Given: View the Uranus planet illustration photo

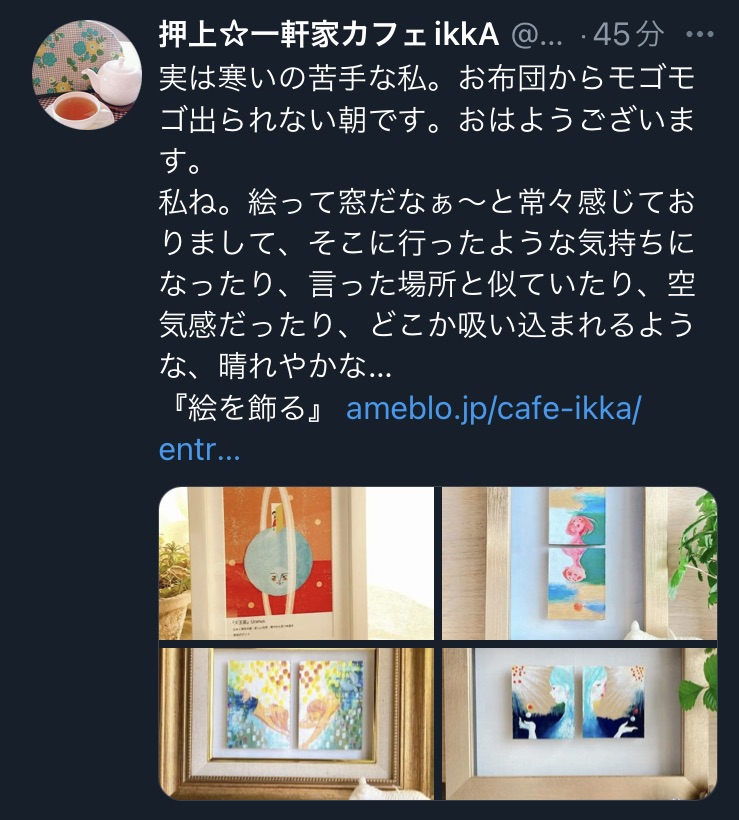Looking at the screenshot, I should click(x=296, y=563).
